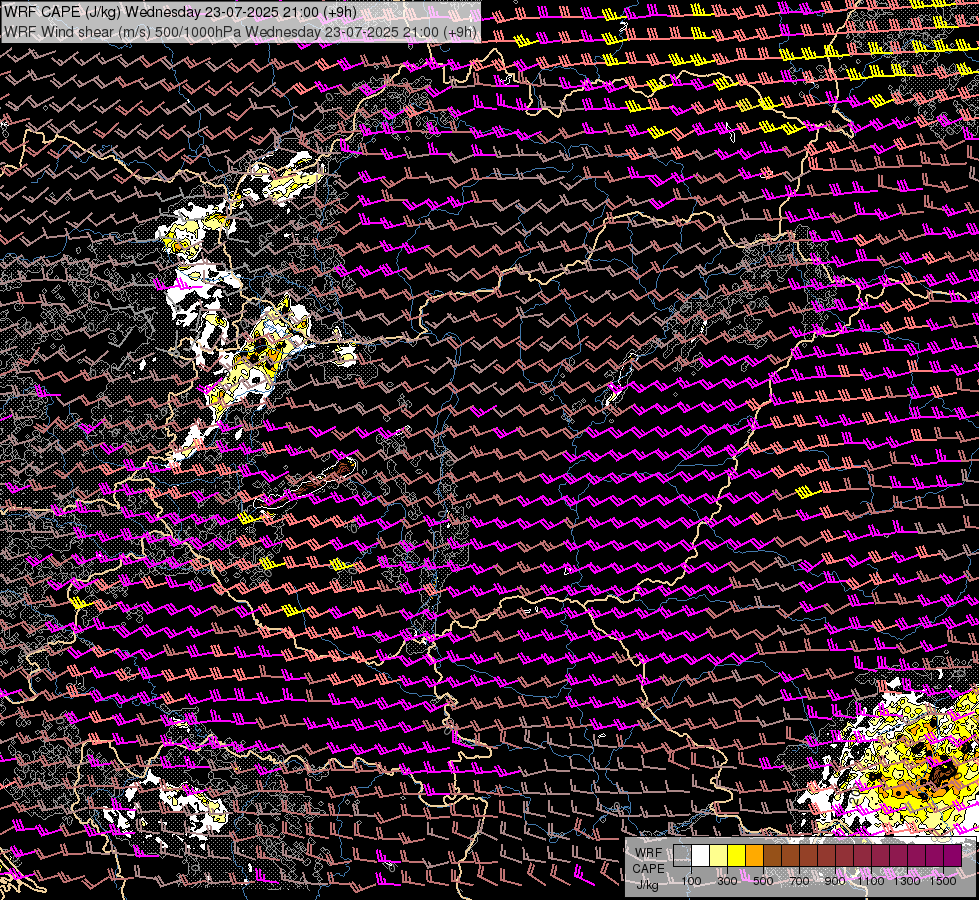979x900 pixels.
Task: Click the 'WRF Wind shear (m/s)' title line
Action: [x=240, y=32]
